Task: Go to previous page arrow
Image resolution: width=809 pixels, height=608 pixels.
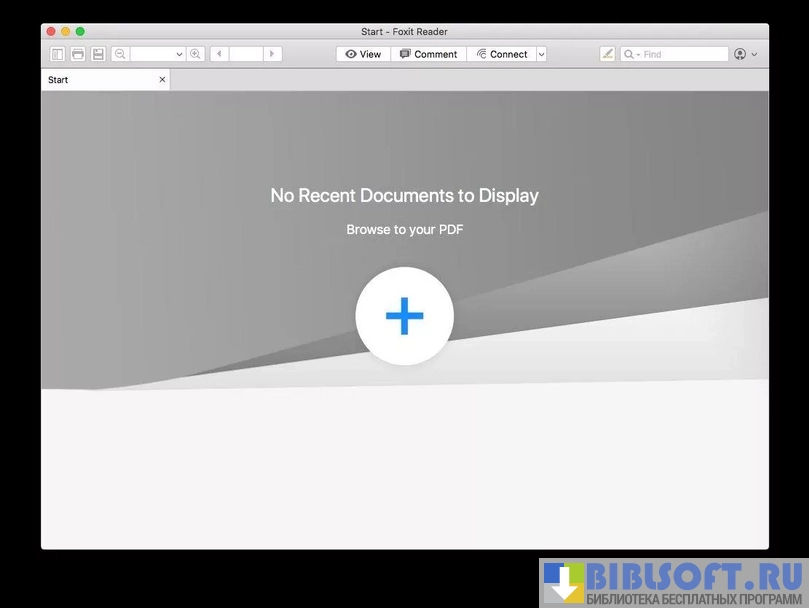Action: 219,54
